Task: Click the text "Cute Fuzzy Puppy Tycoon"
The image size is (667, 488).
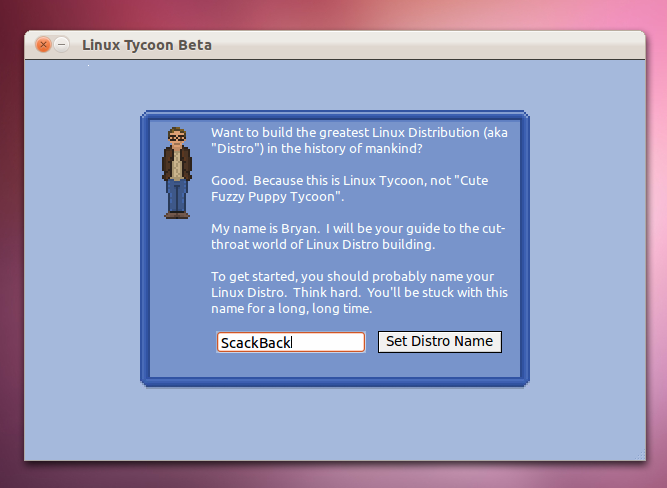Action: 350,188
